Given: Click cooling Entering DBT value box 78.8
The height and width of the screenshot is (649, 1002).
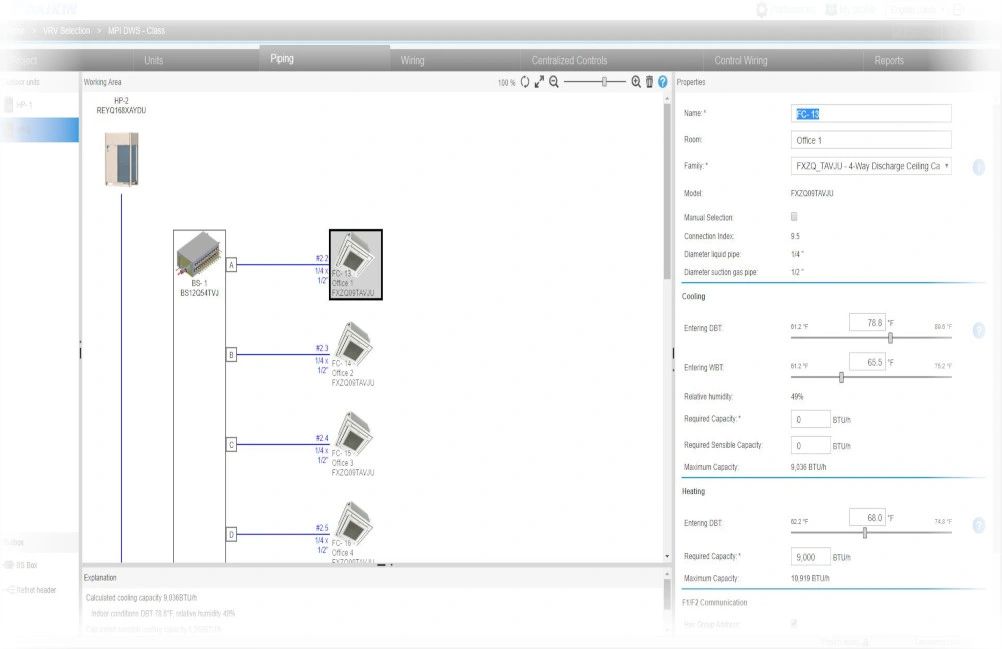Looking at the screenshot, I should point(867,323).
